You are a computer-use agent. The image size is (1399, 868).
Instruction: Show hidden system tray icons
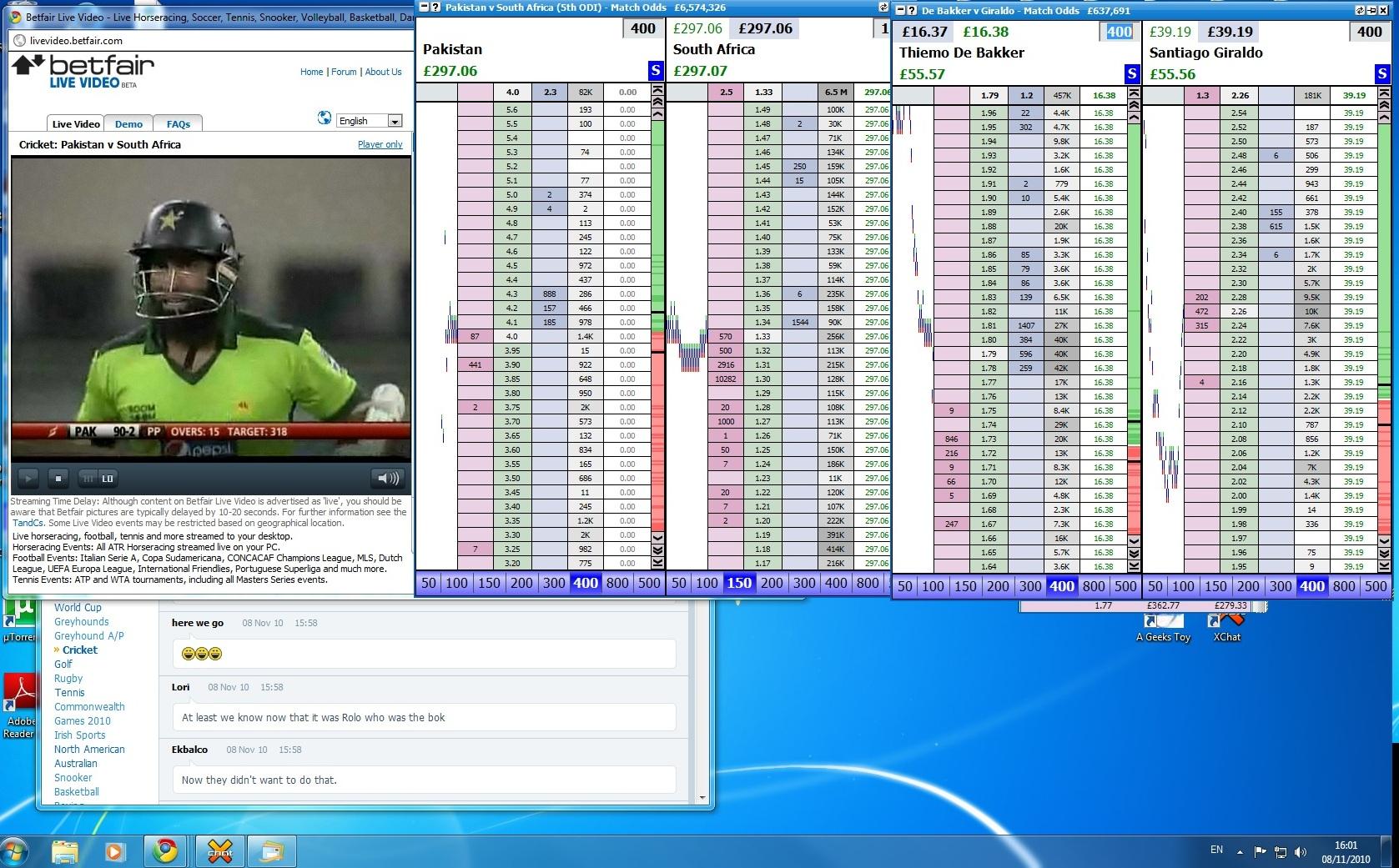pos(1240,851)
